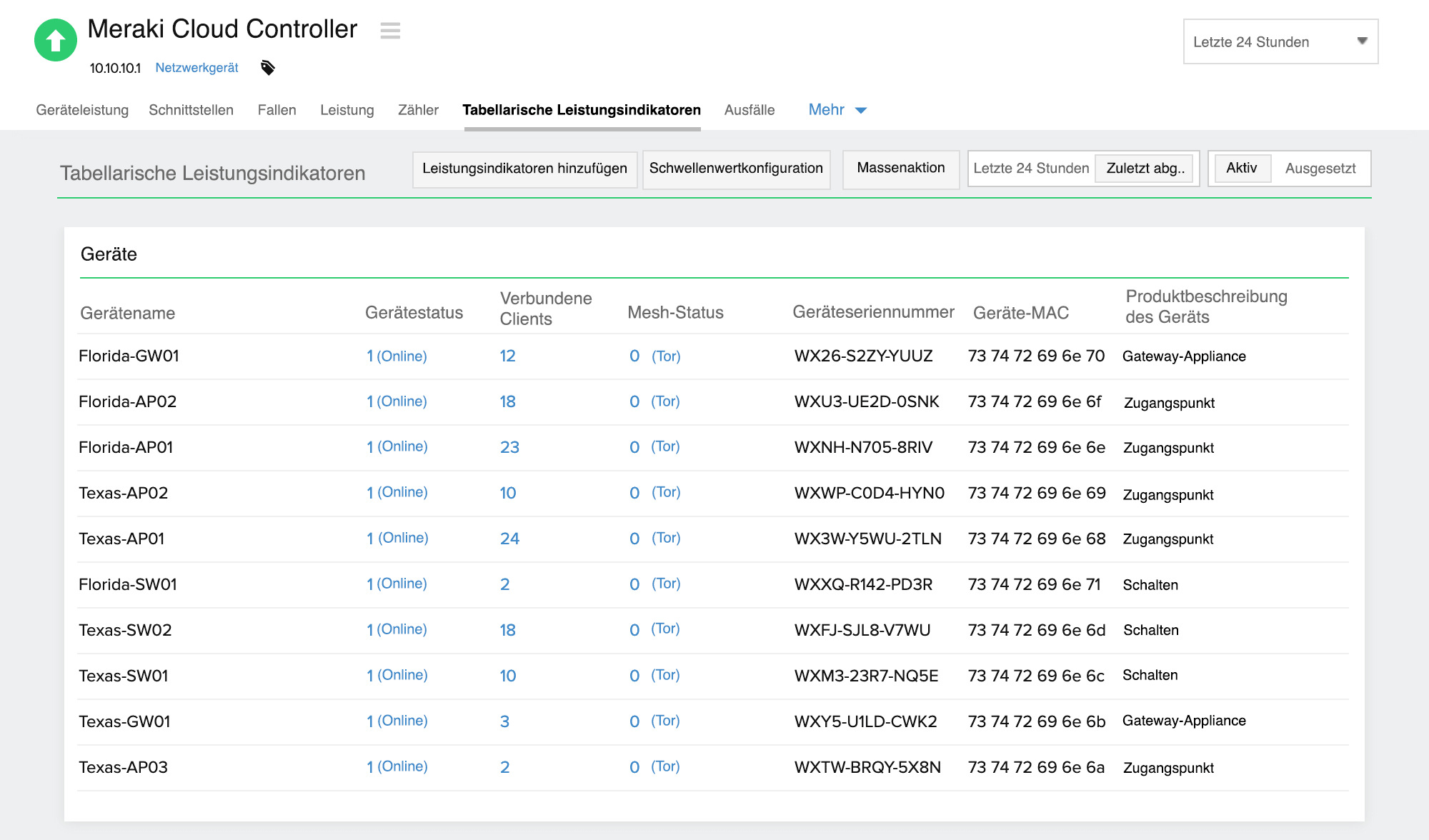Open the Fallen tab
The image size is (1429, 840).
[277, 110]
